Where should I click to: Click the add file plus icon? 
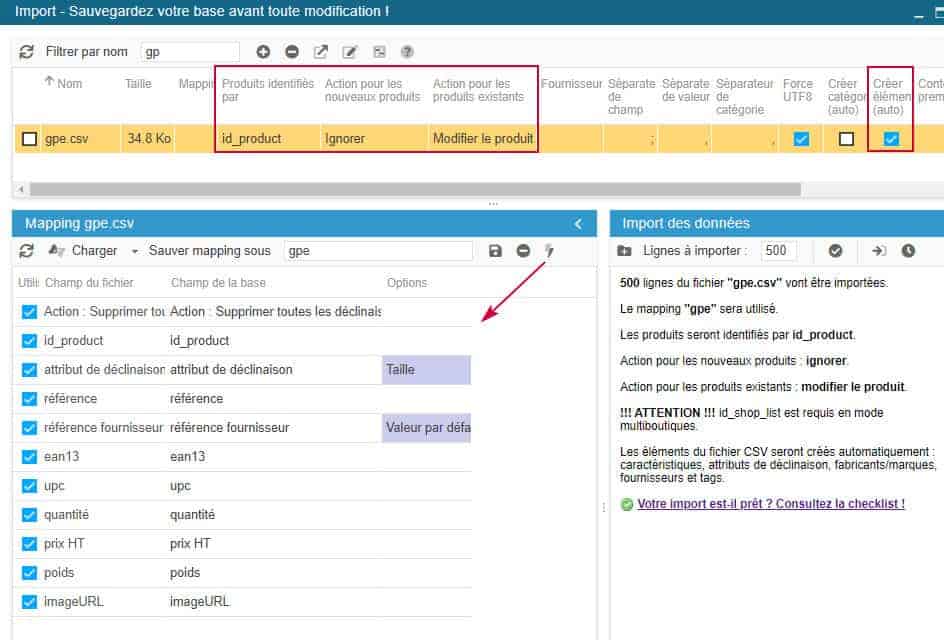coord(263,52)
